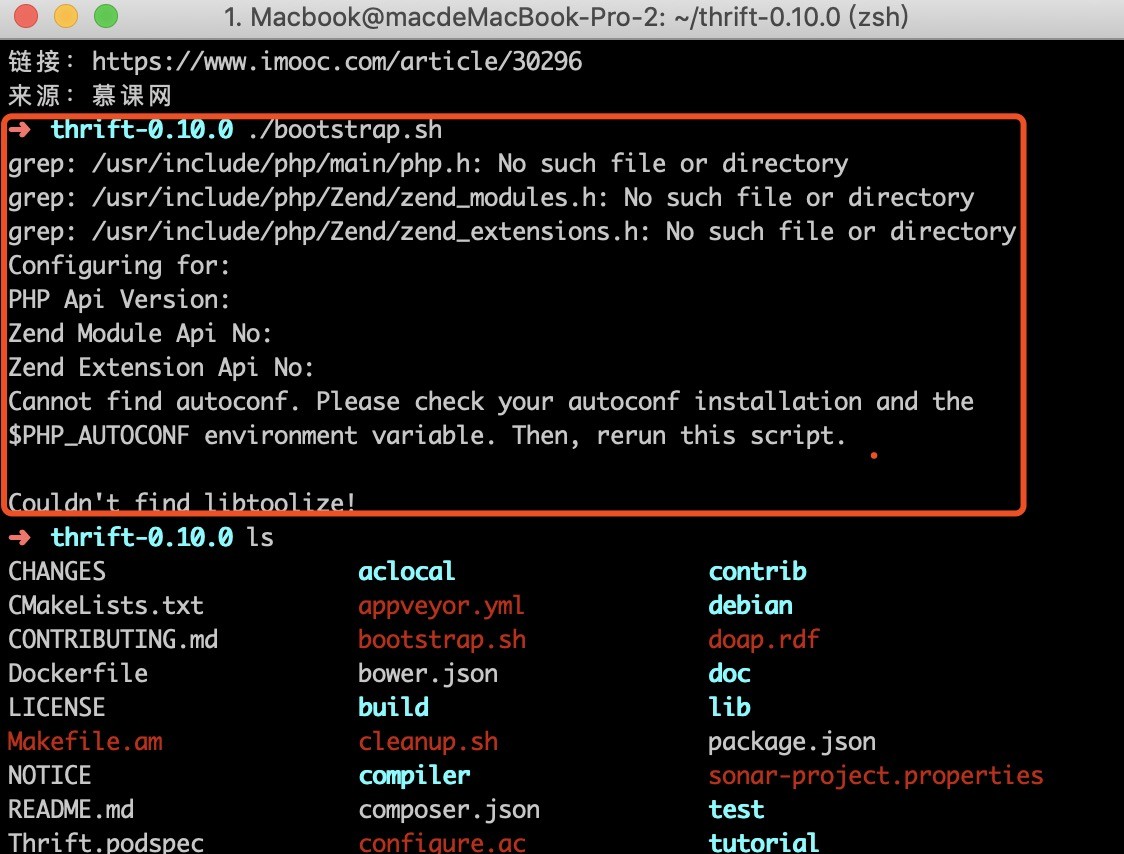Click the zend_modules.h error line

pos(491,197)
